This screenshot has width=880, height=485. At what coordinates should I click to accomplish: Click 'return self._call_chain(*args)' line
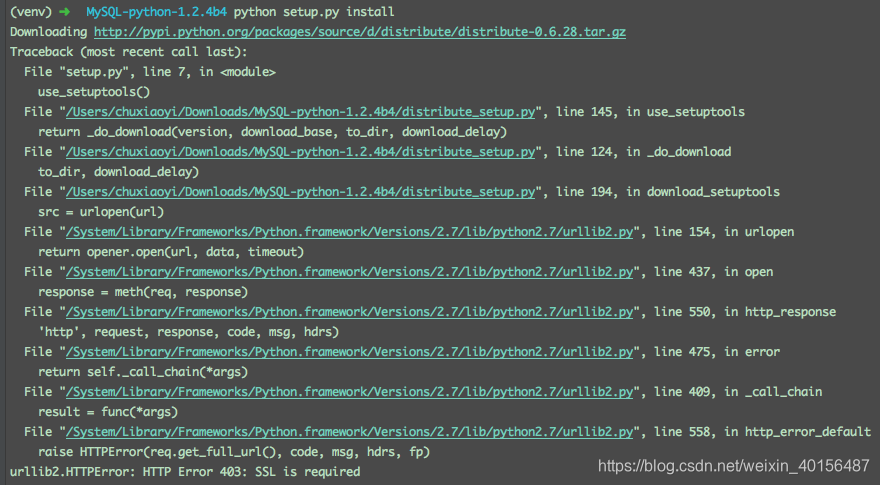point(143,372)
